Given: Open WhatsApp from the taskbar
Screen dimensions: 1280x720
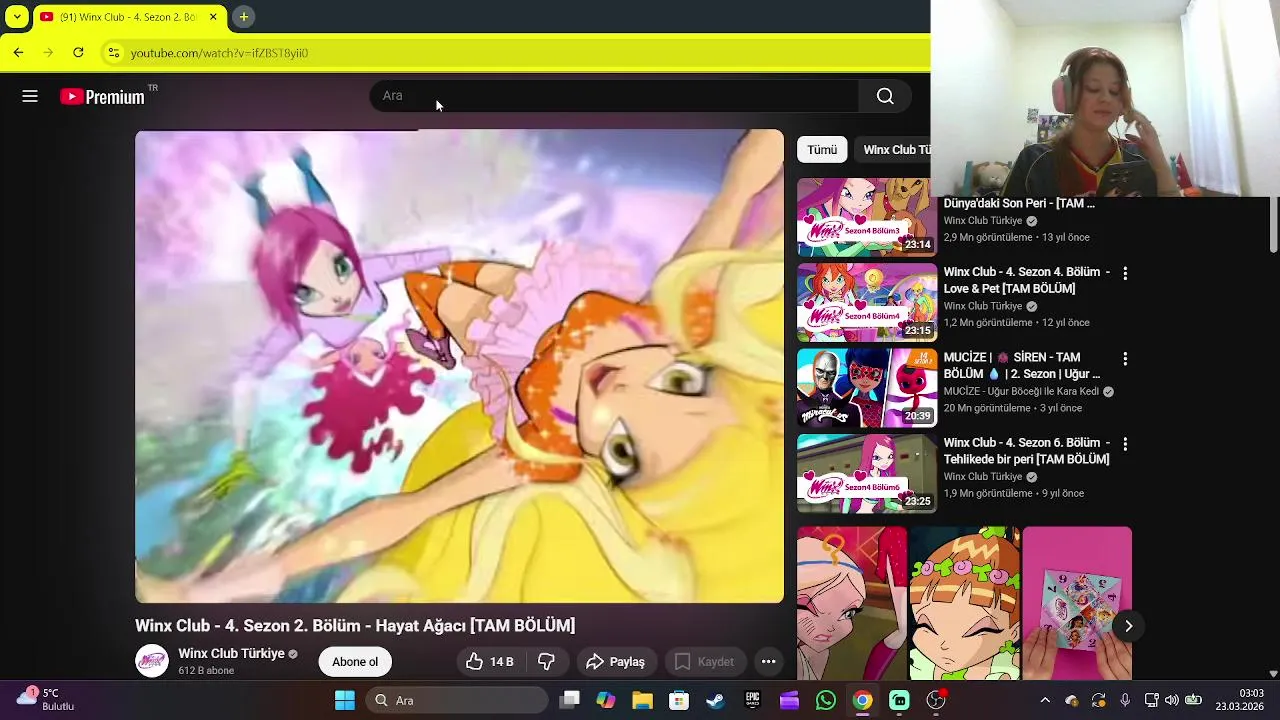Looking at the screenshot, I should pos(825,701).
